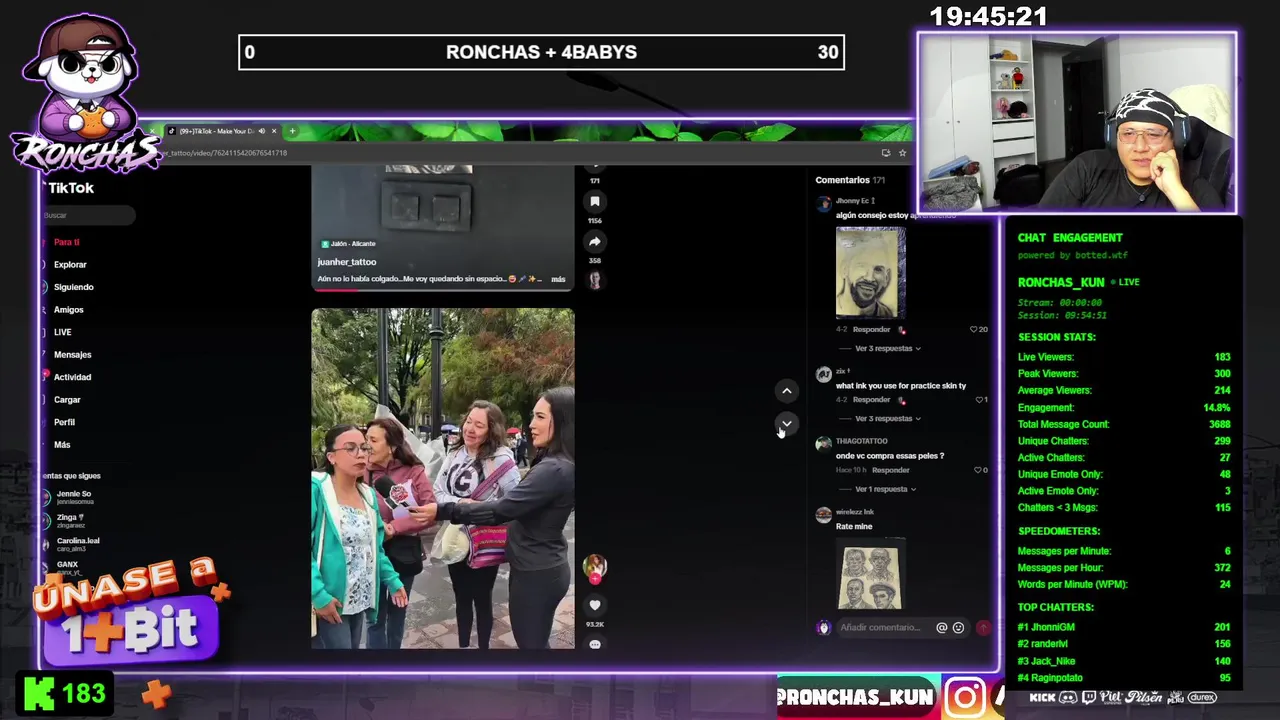Open 'Explorar' in the sidebar
1280x720 pixels.
point(70,265)
